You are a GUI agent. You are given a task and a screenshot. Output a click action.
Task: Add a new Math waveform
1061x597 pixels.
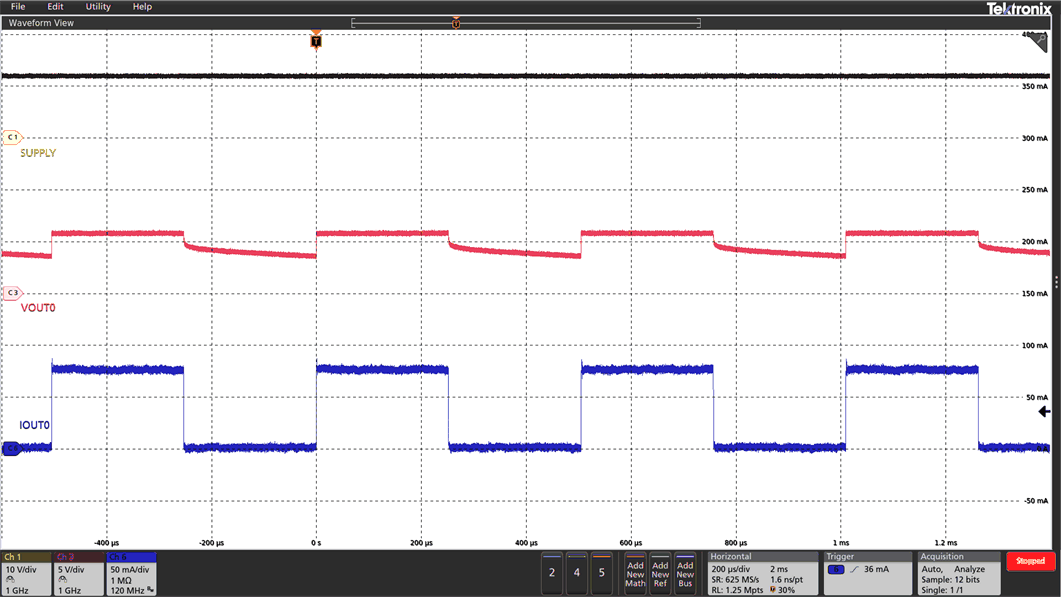click(634, 573)
